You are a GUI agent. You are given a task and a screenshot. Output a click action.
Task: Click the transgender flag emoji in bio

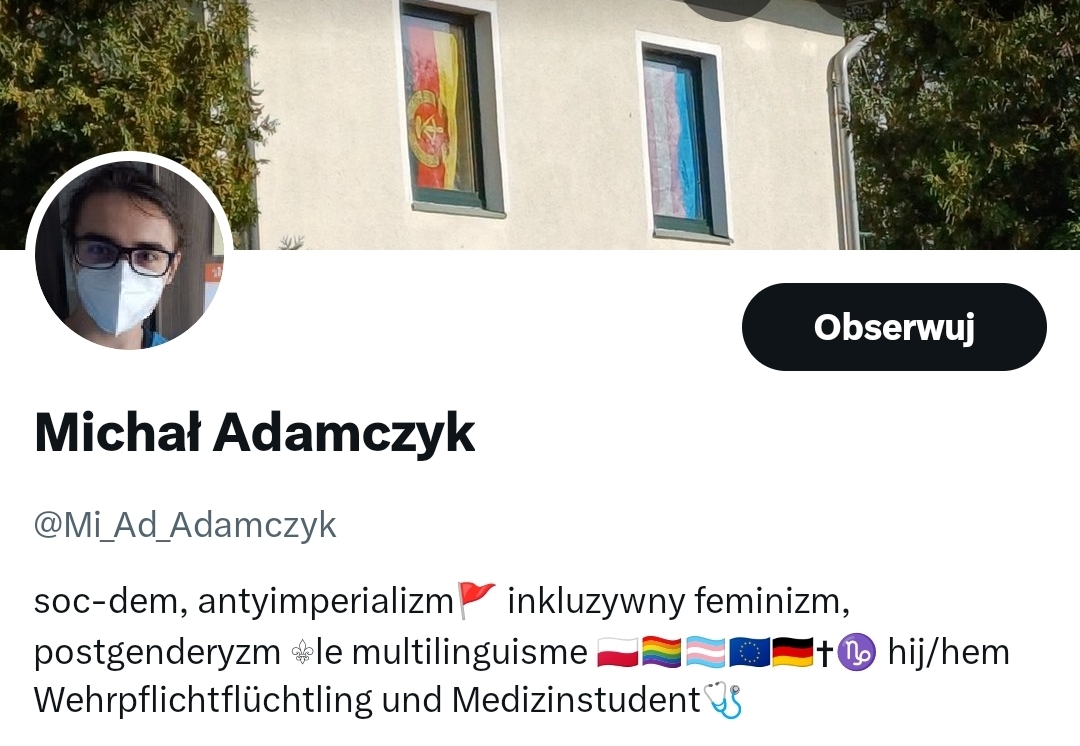[x=706, y=652]
